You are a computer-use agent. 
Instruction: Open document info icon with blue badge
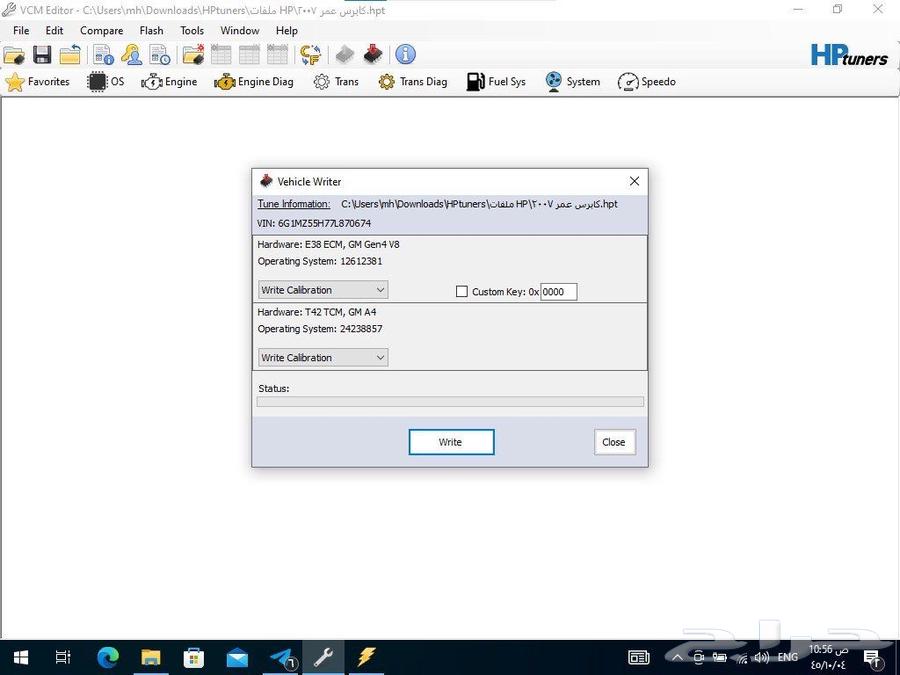coord(103,55)
